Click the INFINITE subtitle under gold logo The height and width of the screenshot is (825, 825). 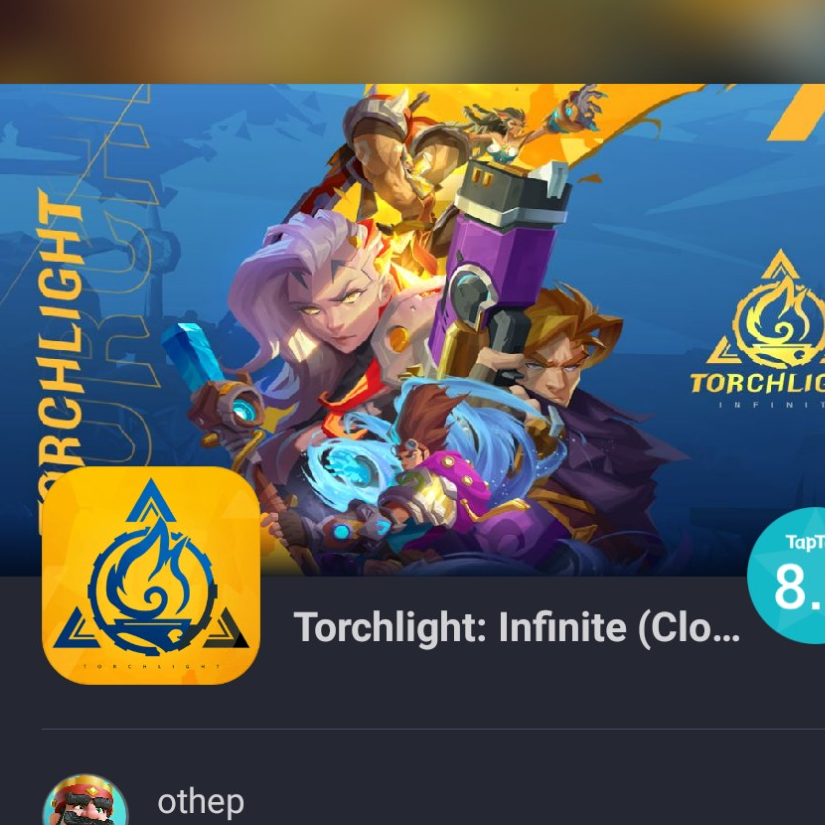(771, 405)
